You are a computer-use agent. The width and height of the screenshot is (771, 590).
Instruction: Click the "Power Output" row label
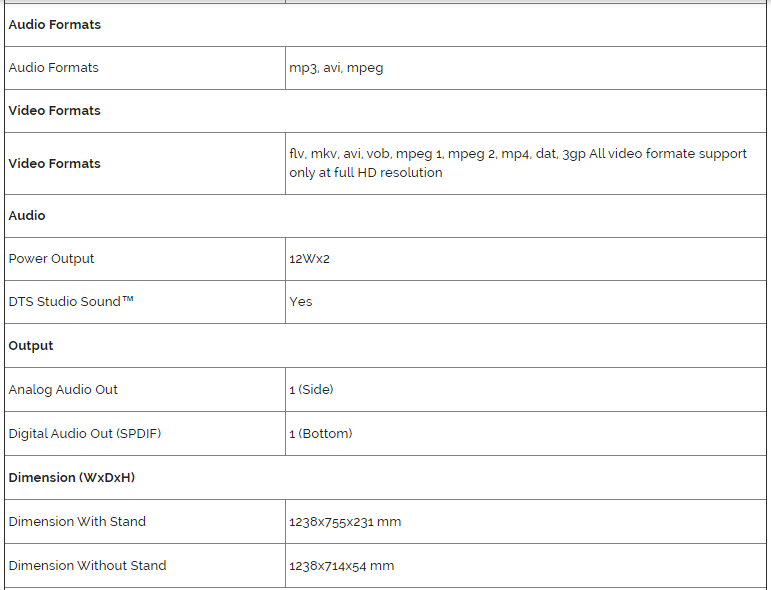(x=51, y=259)
